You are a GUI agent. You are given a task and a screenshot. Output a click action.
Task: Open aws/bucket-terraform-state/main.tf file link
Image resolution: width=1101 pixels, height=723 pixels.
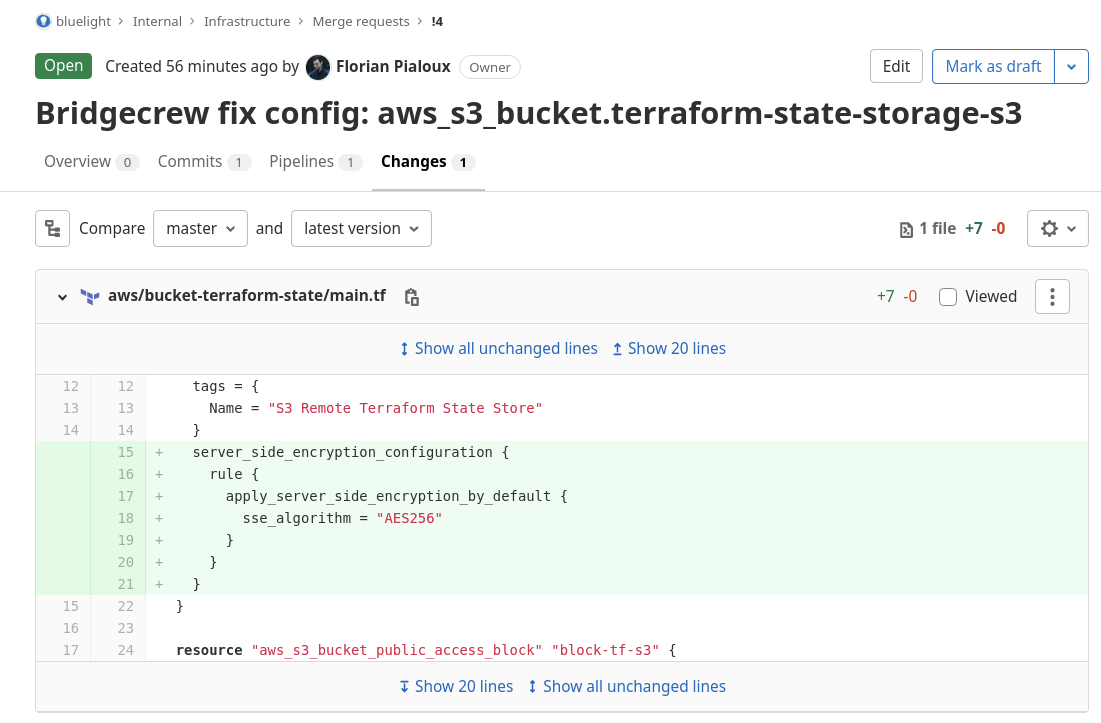coord(247,296)
